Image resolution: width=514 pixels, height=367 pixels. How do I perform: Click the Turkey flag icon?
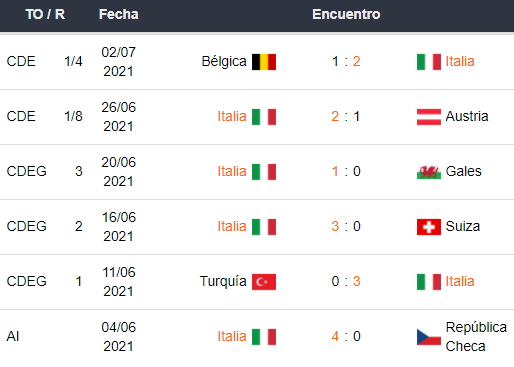coord(264,282)
